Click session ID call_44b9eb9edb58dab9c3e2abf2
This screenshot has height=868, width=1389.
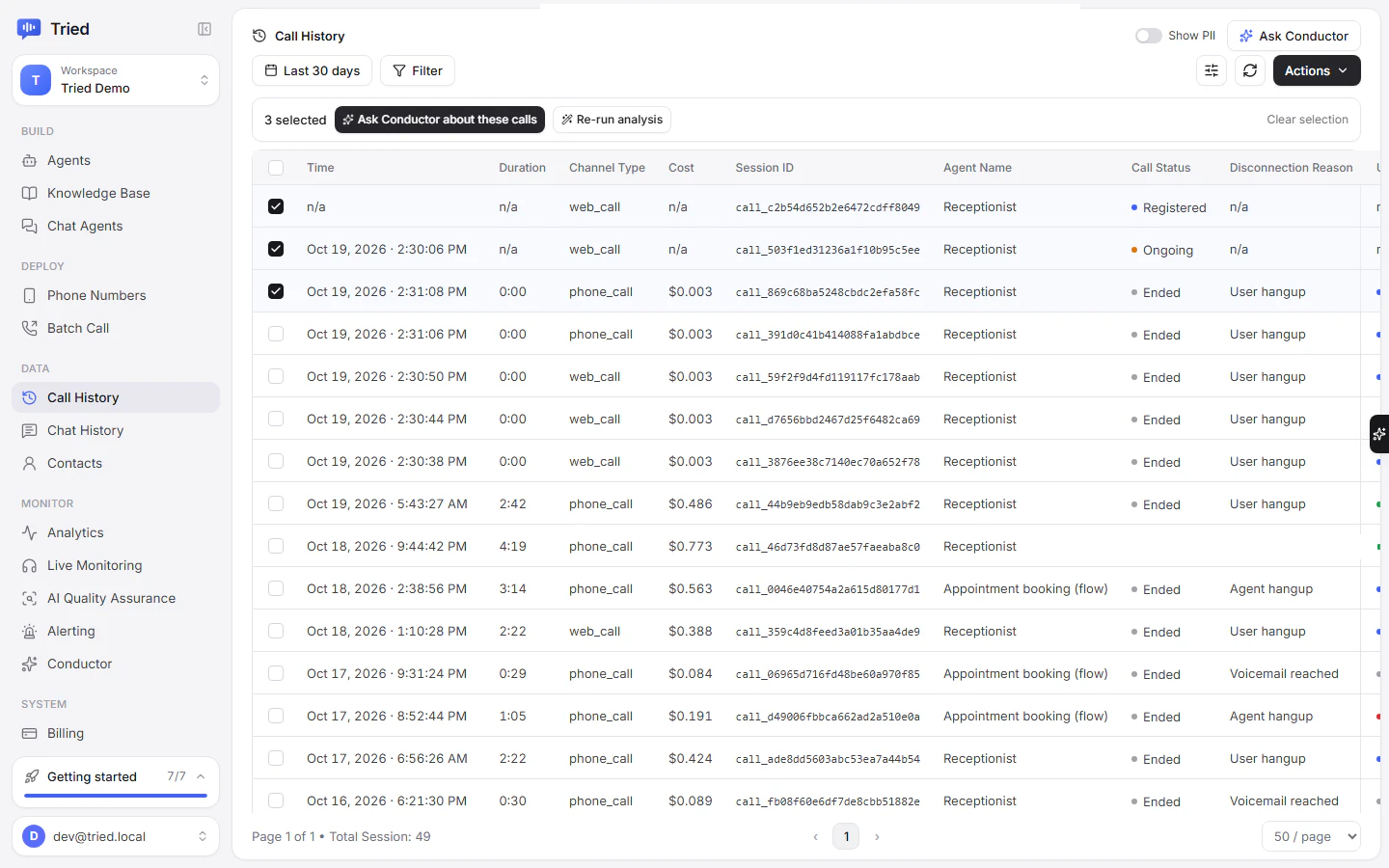click(828, 504)
